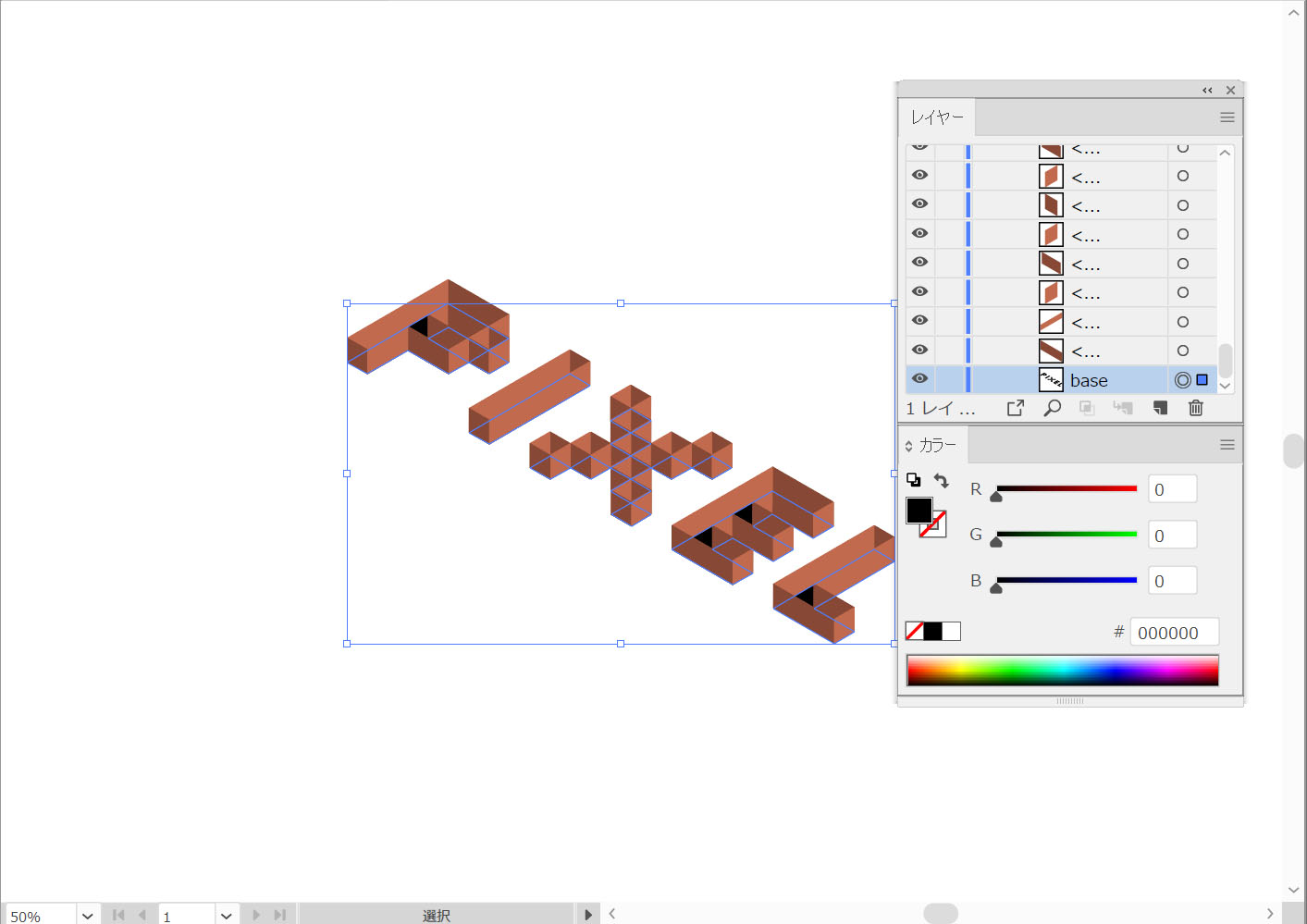Toggle the lock box of the base layer
Screen dimensions: 1307x924
coord(949,380)
